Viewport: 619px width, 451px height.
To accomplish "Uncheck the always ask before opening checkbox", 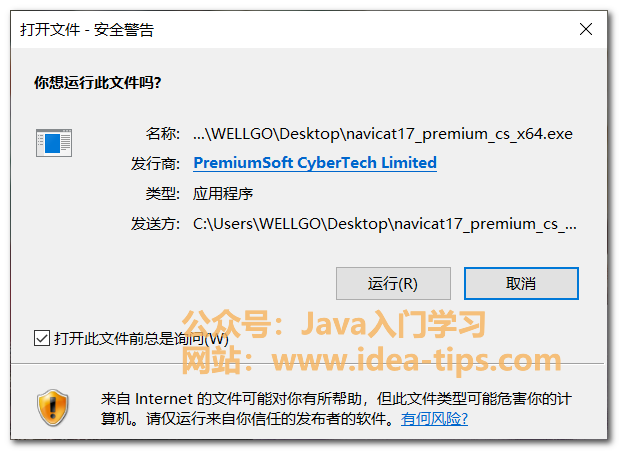I will tap(42, 338).
